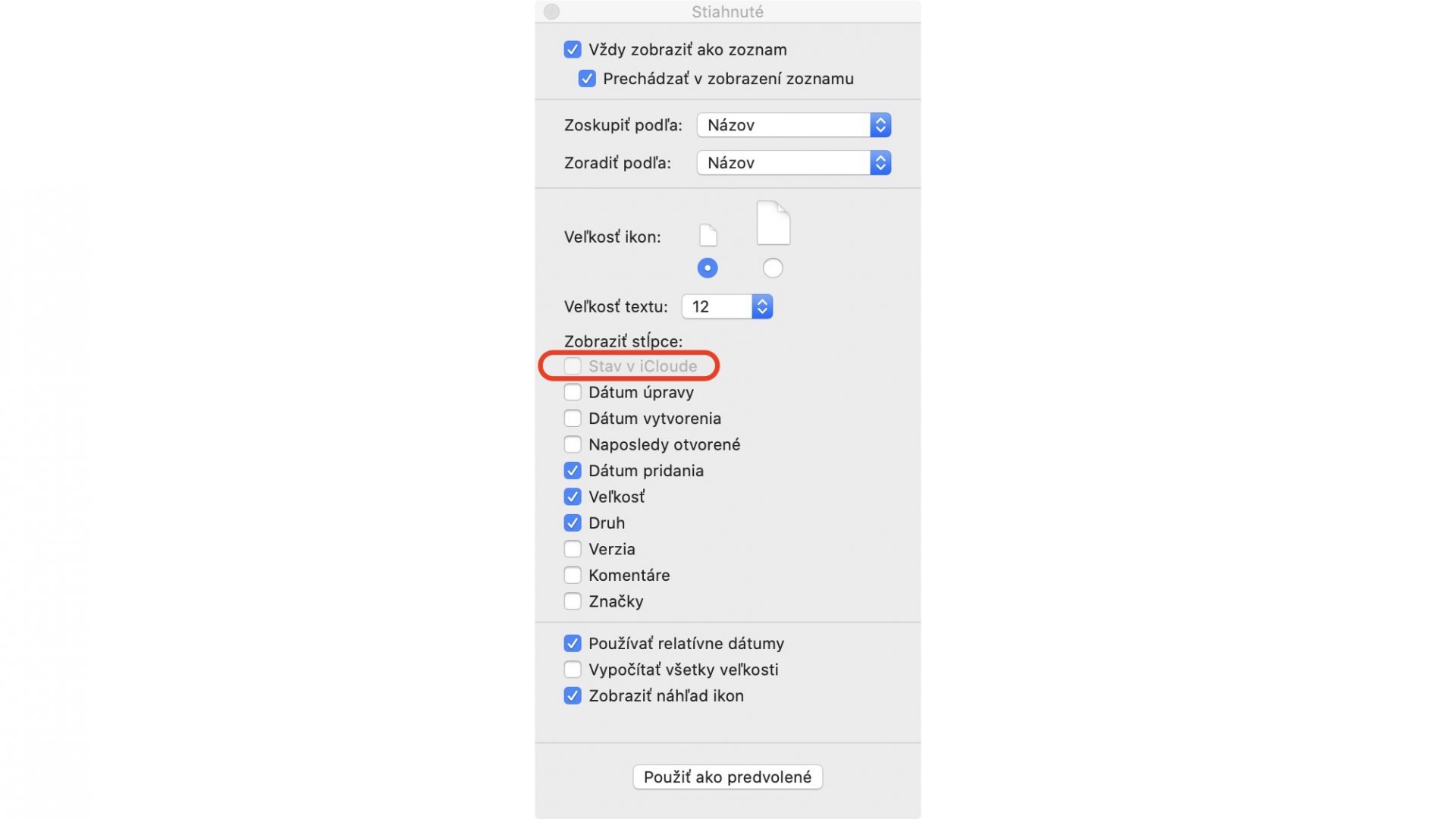1456x819 pixels.
Task: Select the small icon size radio button
Action: point(708,268)
